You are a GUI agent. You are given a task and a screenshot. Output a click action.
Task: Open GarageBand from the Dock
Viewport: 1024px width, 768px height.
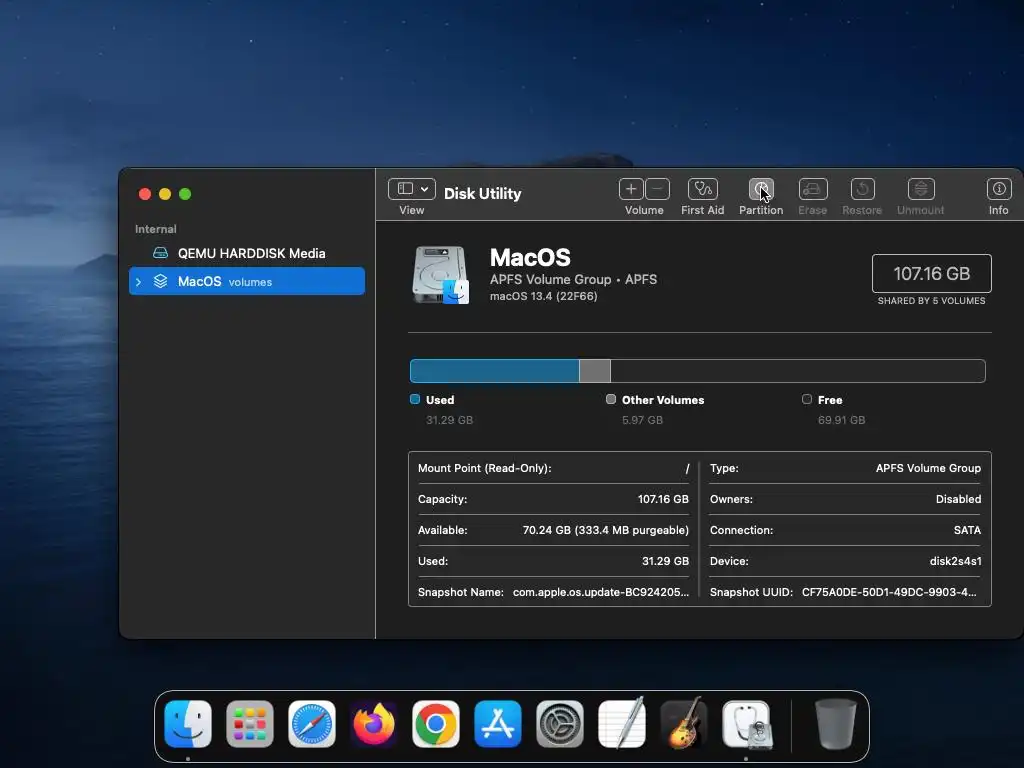[684, 723]
